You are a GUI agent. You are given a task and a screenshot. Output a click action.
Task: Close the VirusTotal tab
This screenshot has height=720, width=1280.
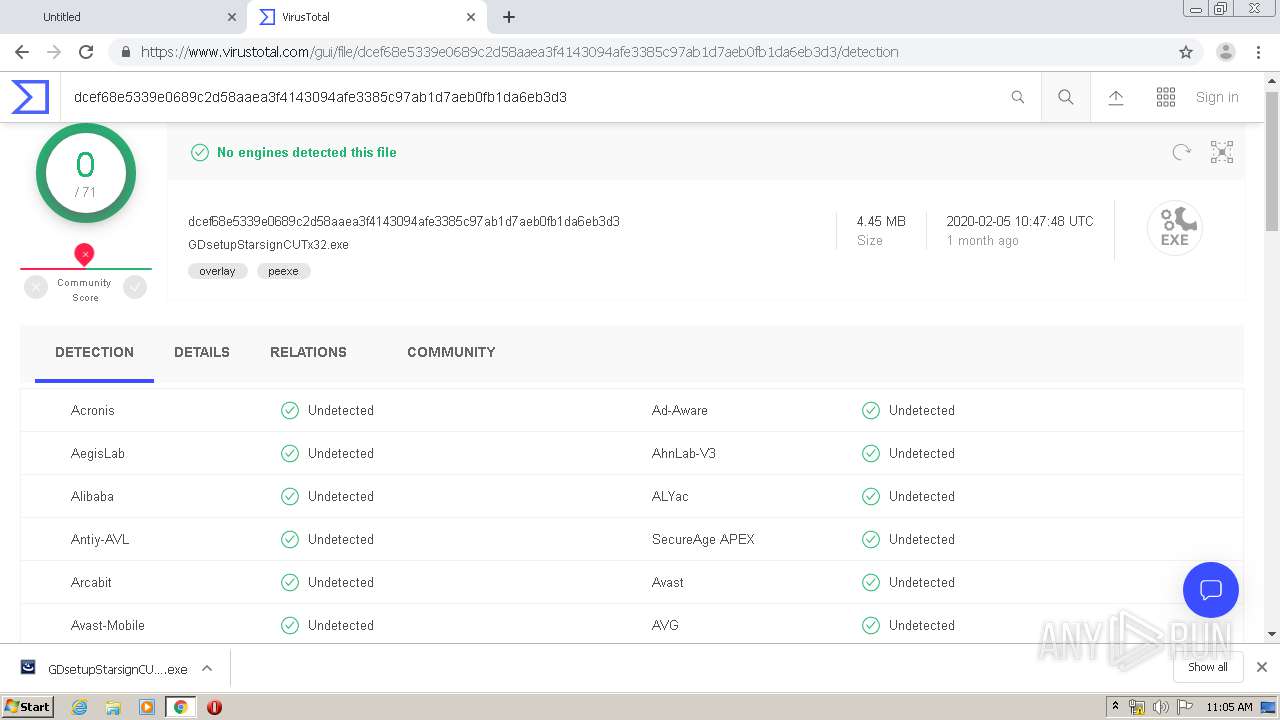pos(471,17)
